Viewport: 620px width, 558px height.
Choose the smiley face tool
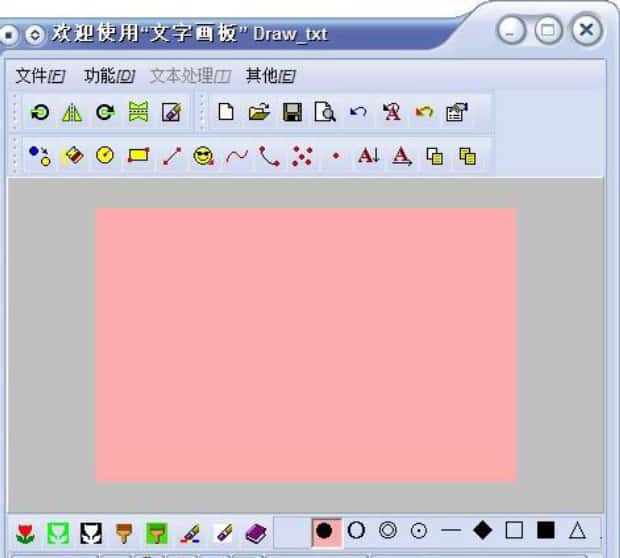(x=204, y=156)
